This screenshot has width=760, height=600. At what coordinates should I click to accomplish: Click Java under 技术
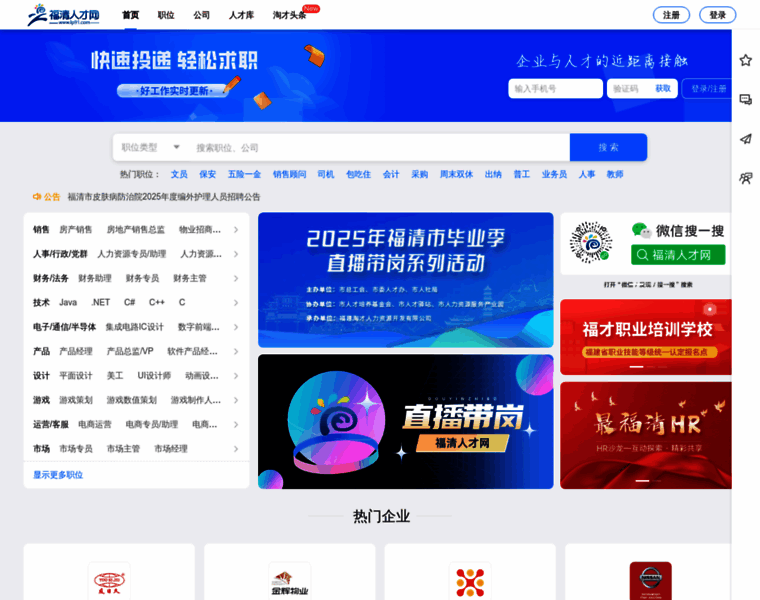point(68,302)
